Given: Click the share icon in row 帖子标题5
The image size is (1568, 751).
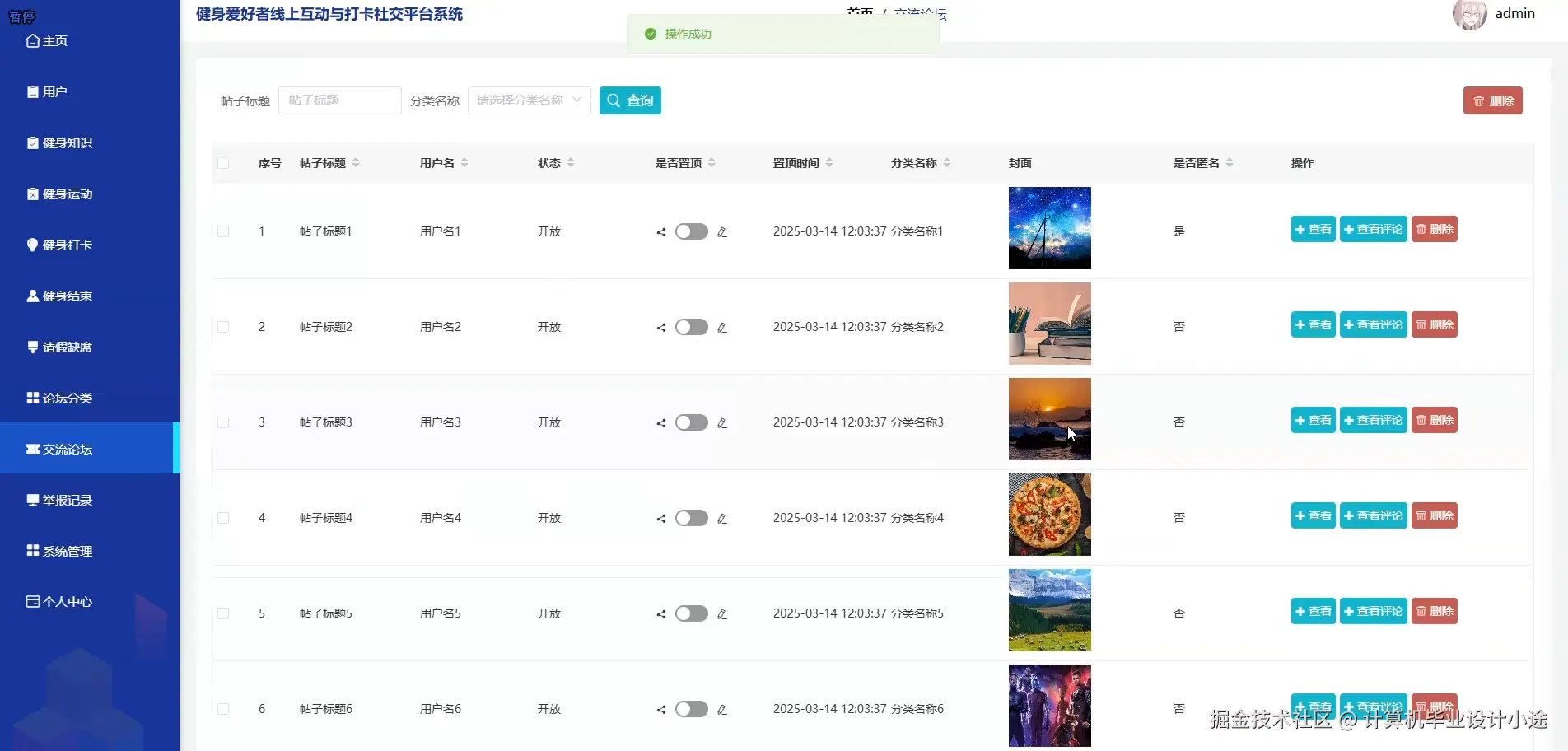Looking at the screenshot, I should tap(661, 614).
